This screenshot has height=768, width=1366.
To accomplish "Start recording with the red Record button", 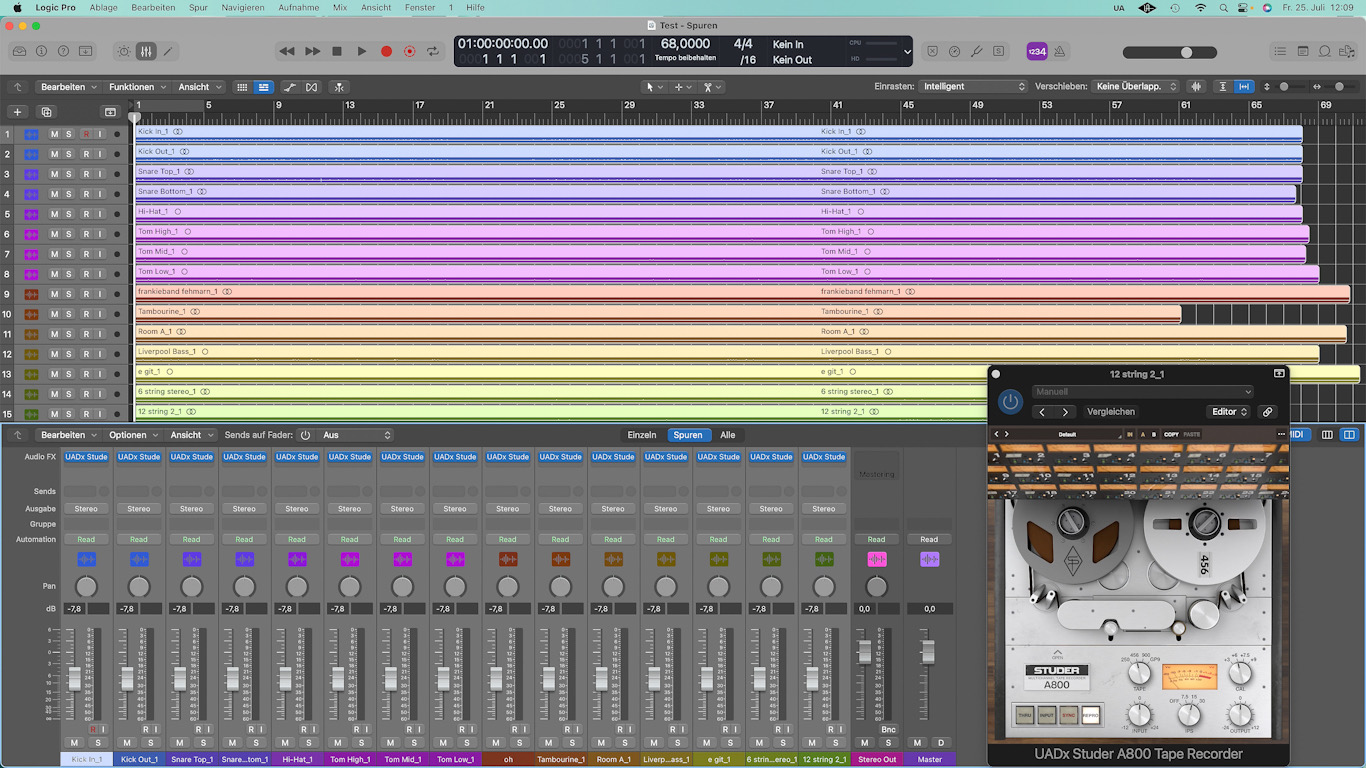I will 386,51.
